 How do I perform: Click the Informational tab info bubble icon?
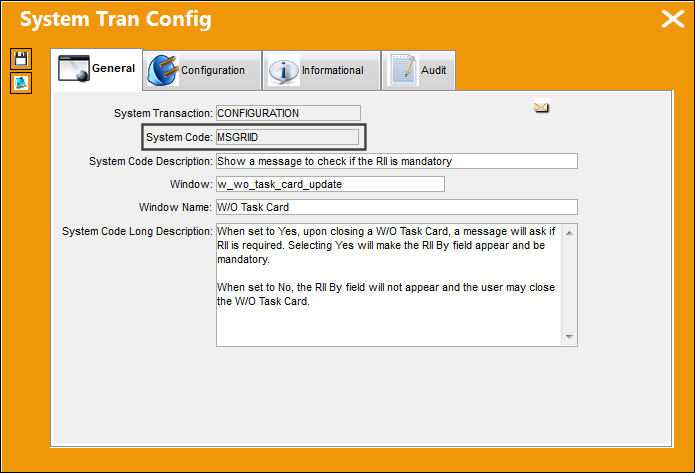[x=284, y=70]
